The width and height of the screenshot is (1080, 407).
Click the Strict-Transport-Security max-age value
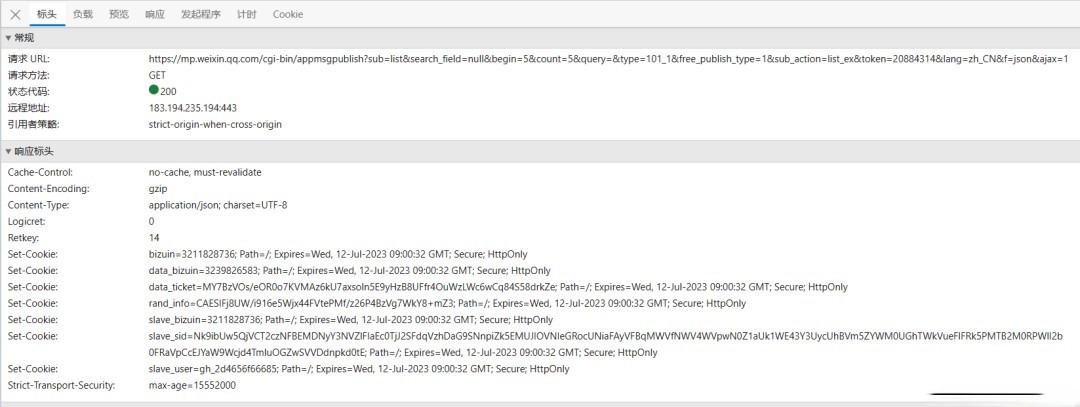[192, 385]
